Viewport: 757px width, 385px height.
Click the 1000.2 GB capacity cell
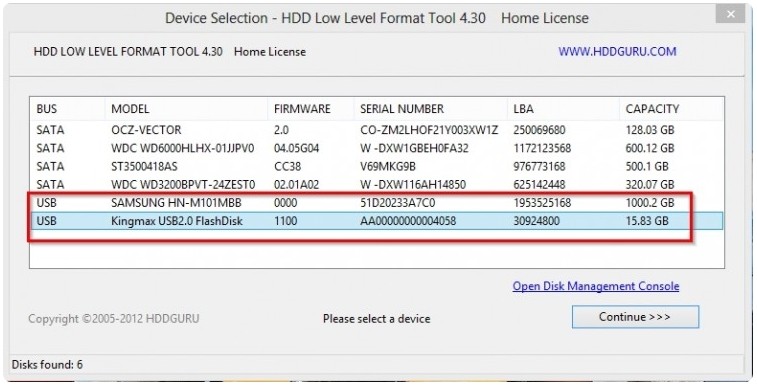(650, 203)
